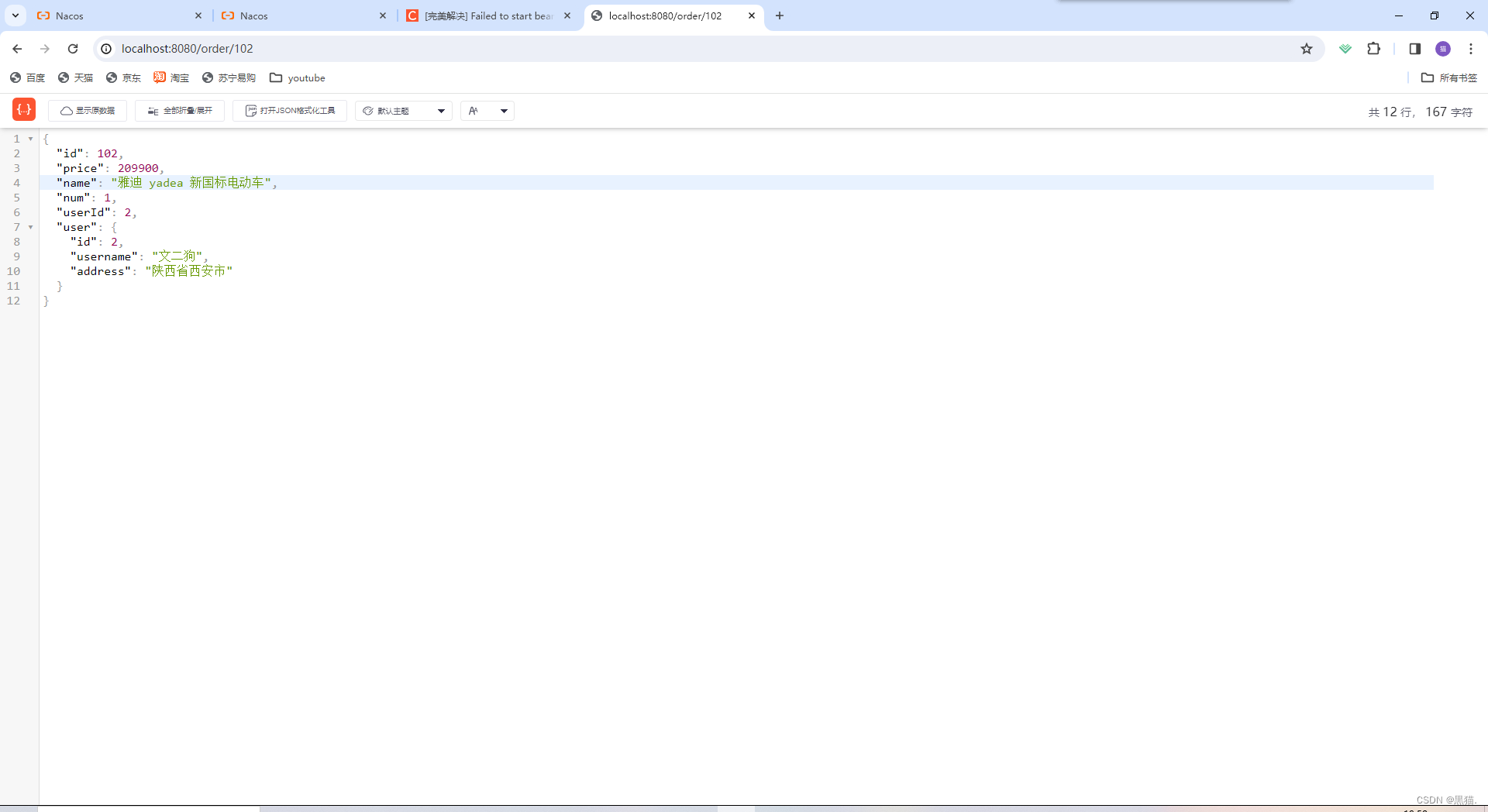Collapse the root object at line 1
The width and height of the screenshot is (1488, 812).
coord(30,139)
